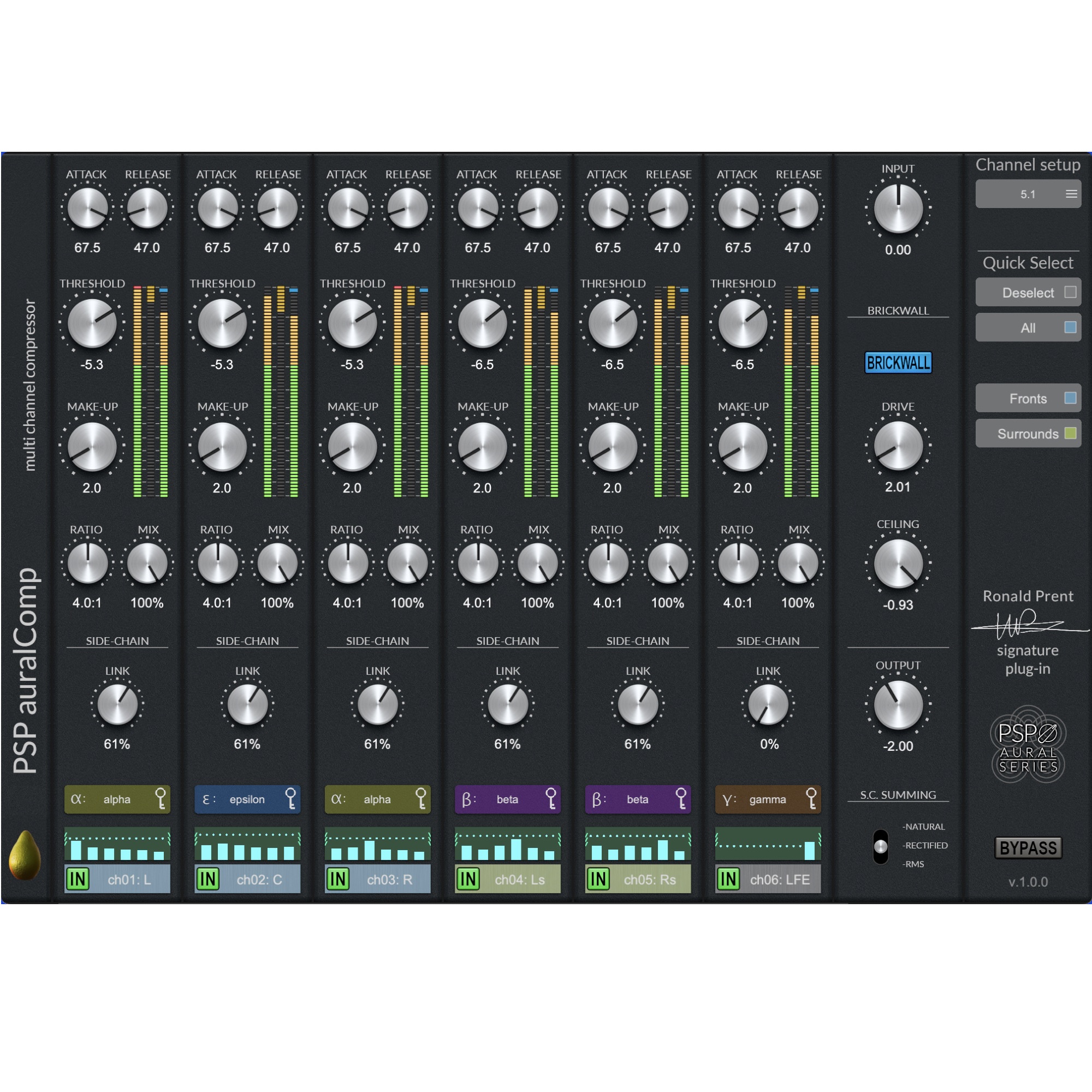Click the -NATURAL summing mode label
1092x1092 pixels.
coord(923,826)
